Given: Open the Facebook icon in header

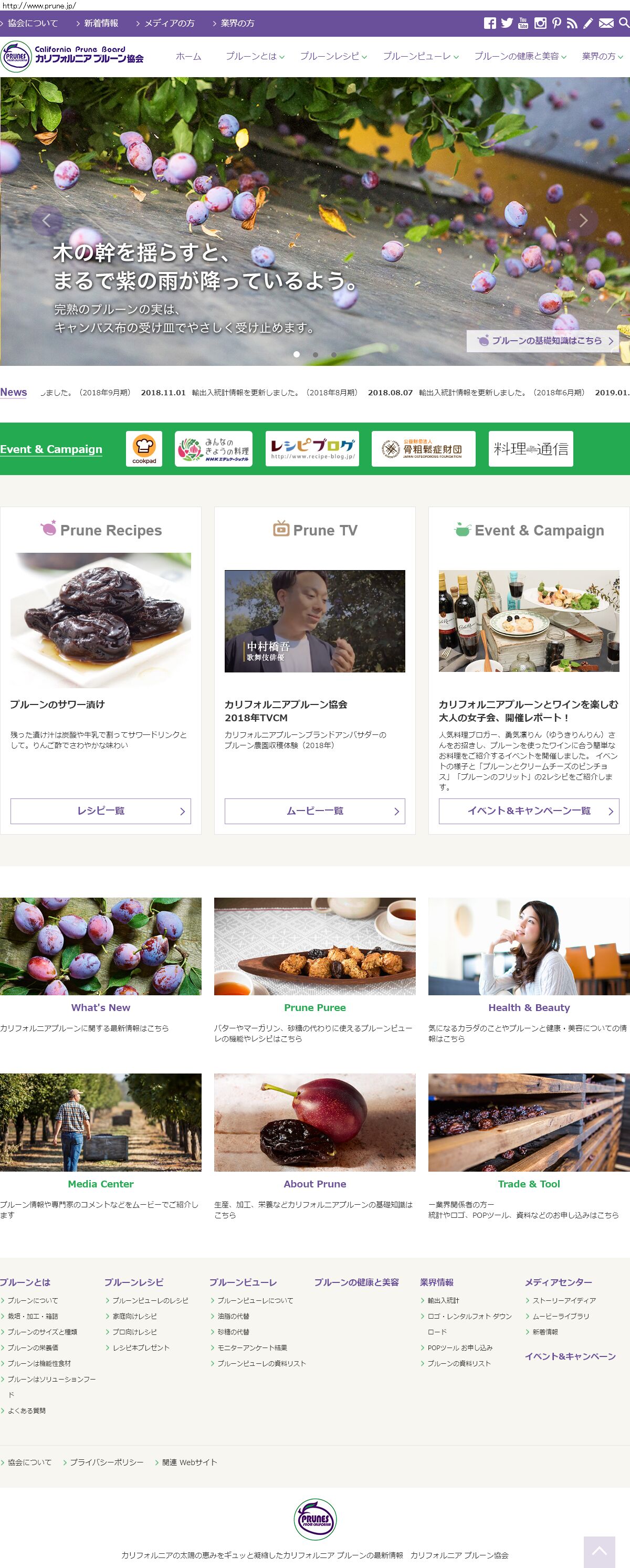Looking at the screenshot, I should (x=489, y=23).
